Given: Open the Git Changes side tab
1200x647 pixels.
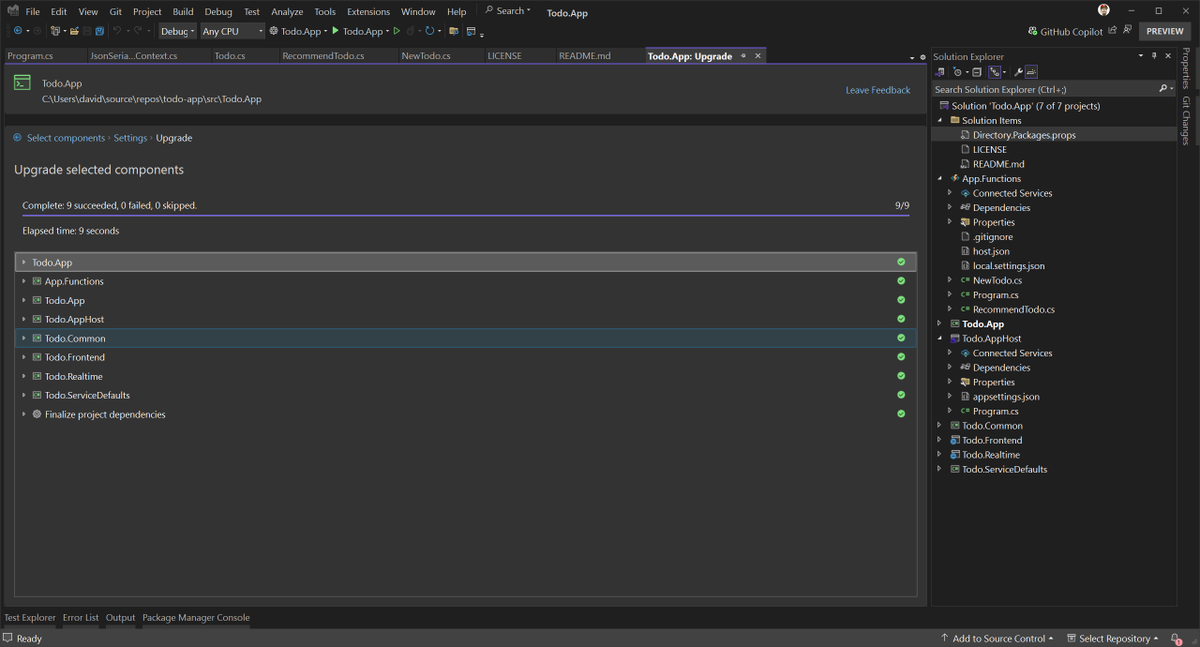Looking at the screenshot, I should (x=1187, y=121).
